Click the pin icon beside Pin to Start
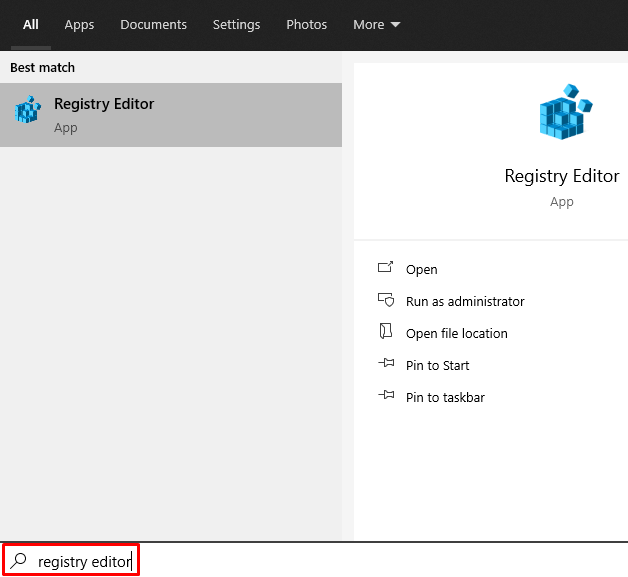 (386, 363)
